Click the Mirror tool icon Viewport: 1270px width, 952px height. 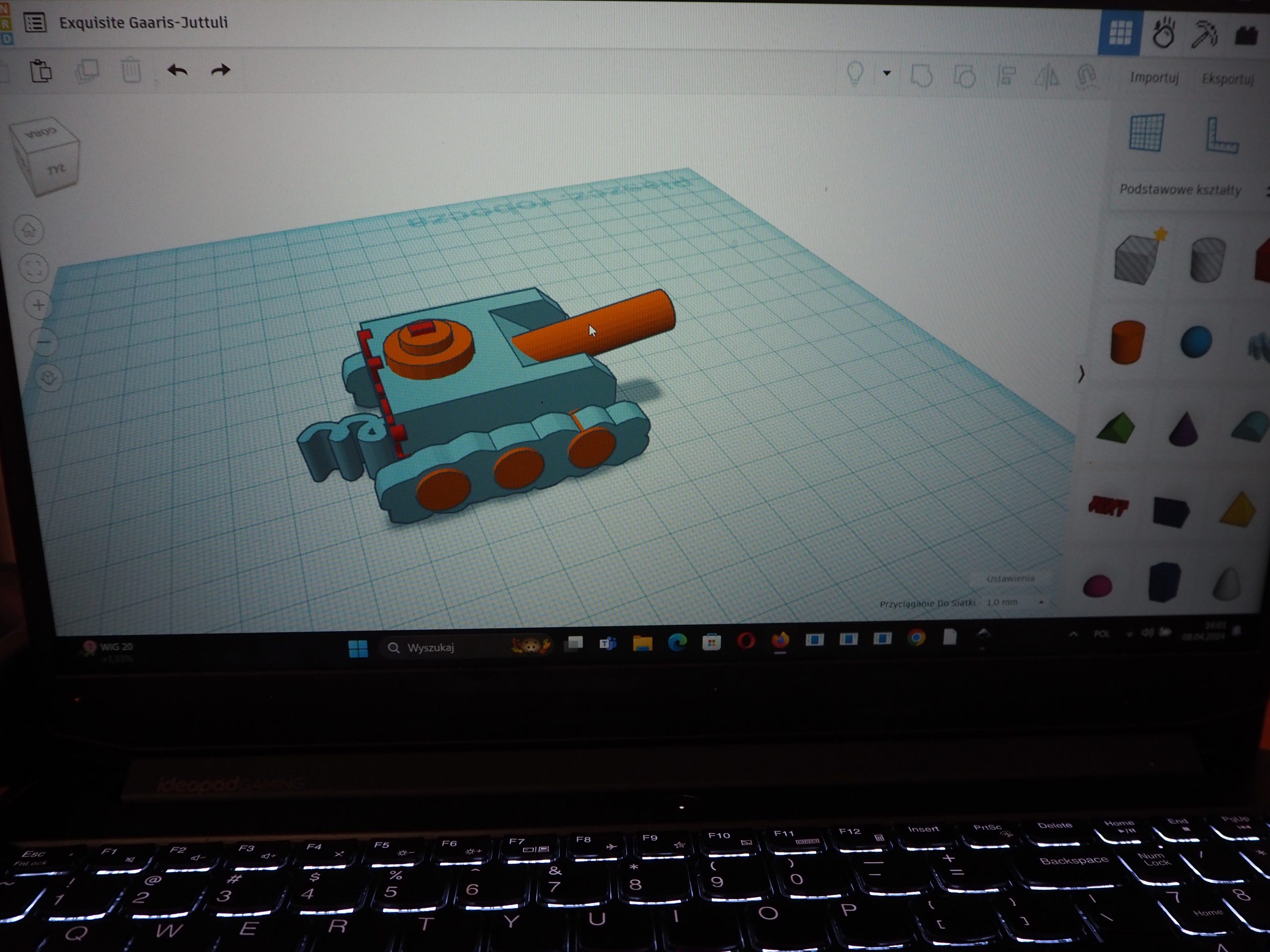tap(1047, 76)
